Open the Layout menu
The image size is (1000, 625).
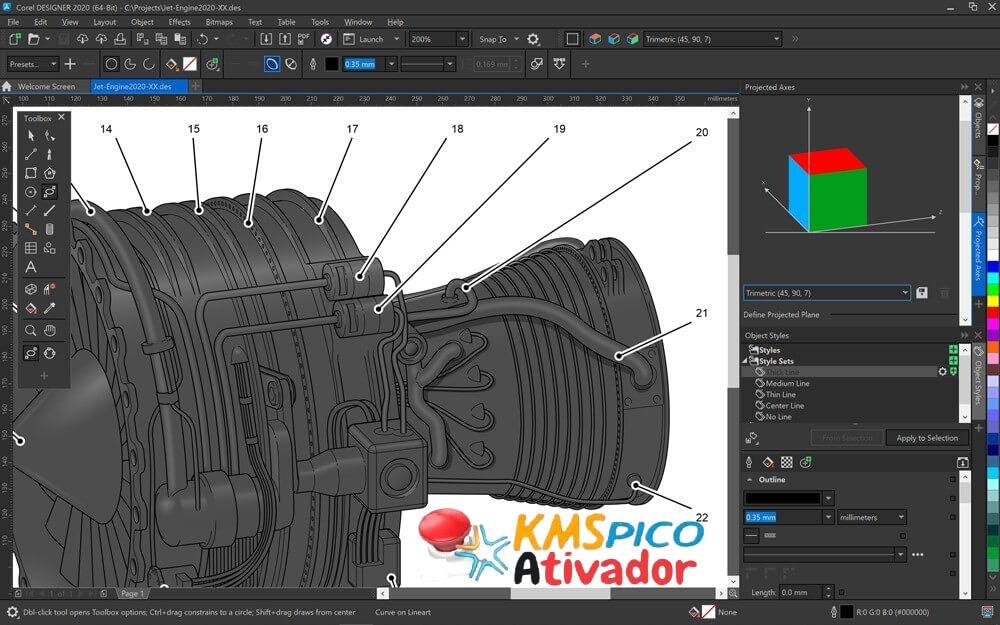point(105,22)
